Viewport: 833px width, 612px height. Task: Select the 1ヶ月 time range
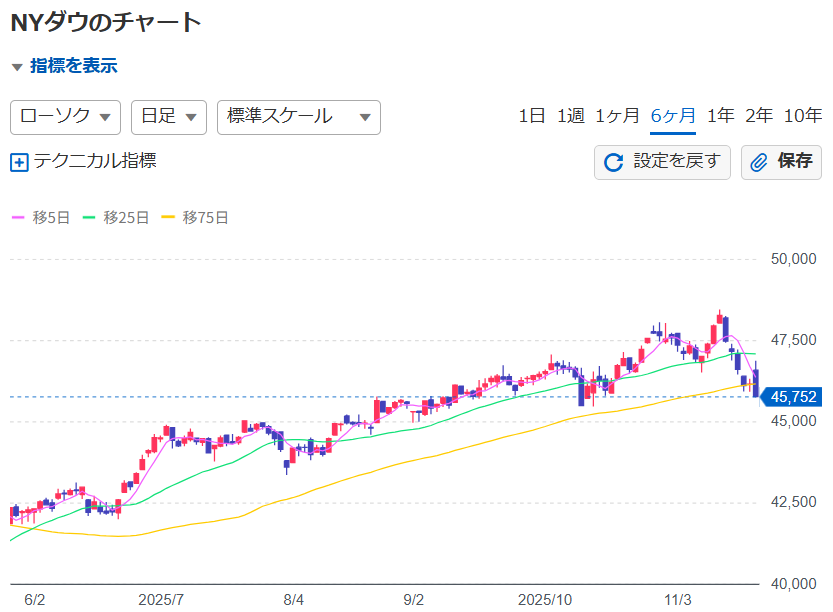click(617, 116)
